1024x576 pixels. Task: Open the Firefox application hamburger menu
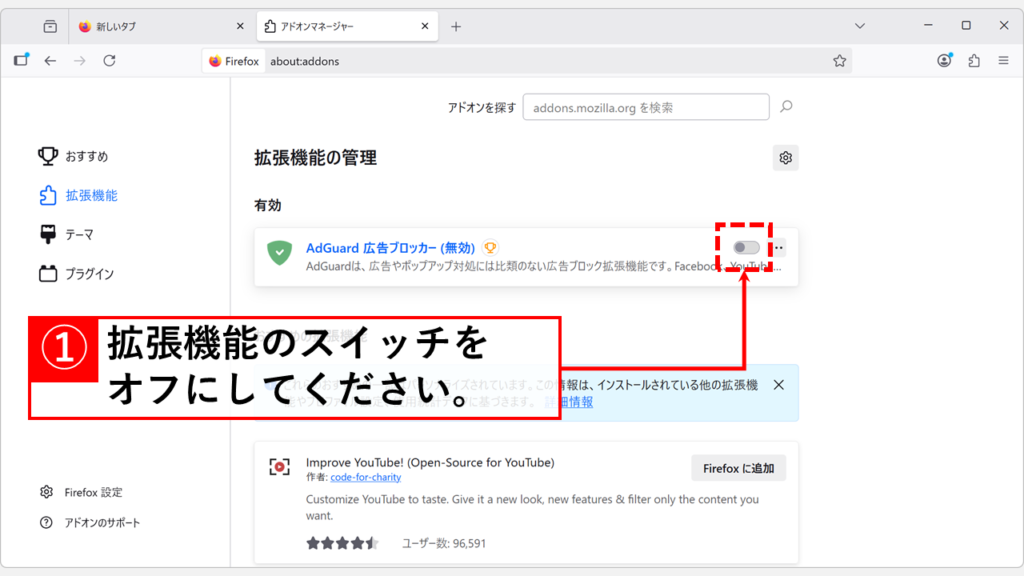(1003, 61)
